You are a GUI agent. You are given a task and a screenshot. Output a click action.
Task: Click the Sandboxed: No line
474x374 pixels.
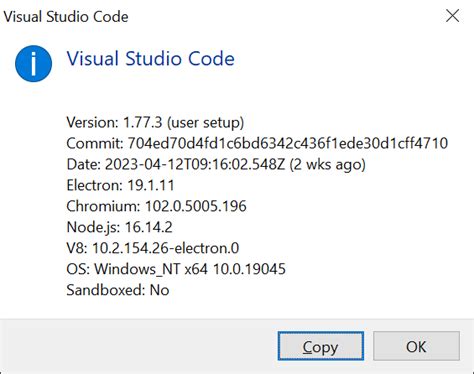(118, 290)
